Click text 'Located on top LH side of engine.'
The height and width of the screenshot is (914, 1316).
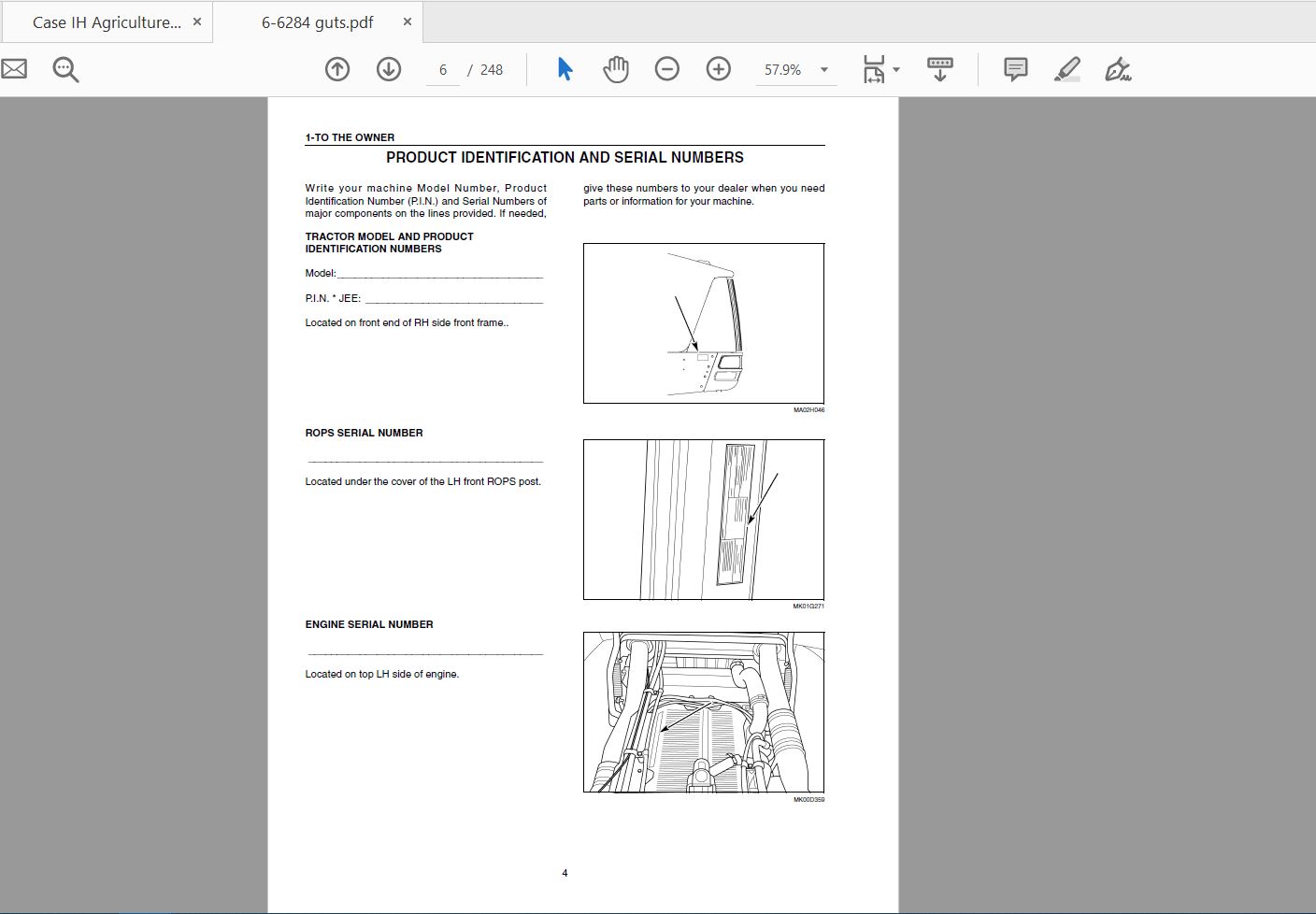pyautogui.click(x=382, y=674)
